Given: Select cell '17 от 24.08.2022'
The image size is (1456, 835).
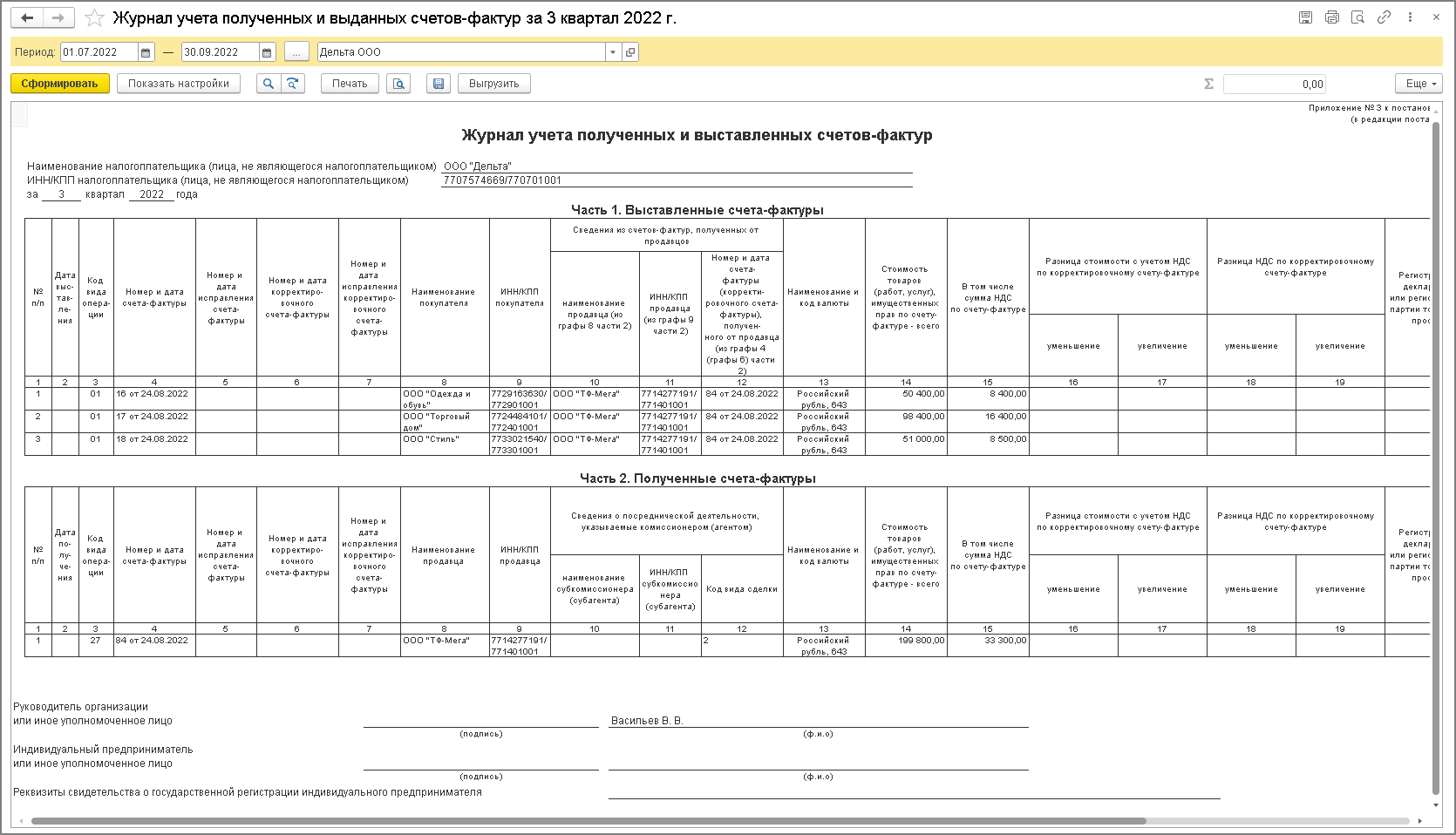Looking at the screenshot, I should tap(154, 422).
